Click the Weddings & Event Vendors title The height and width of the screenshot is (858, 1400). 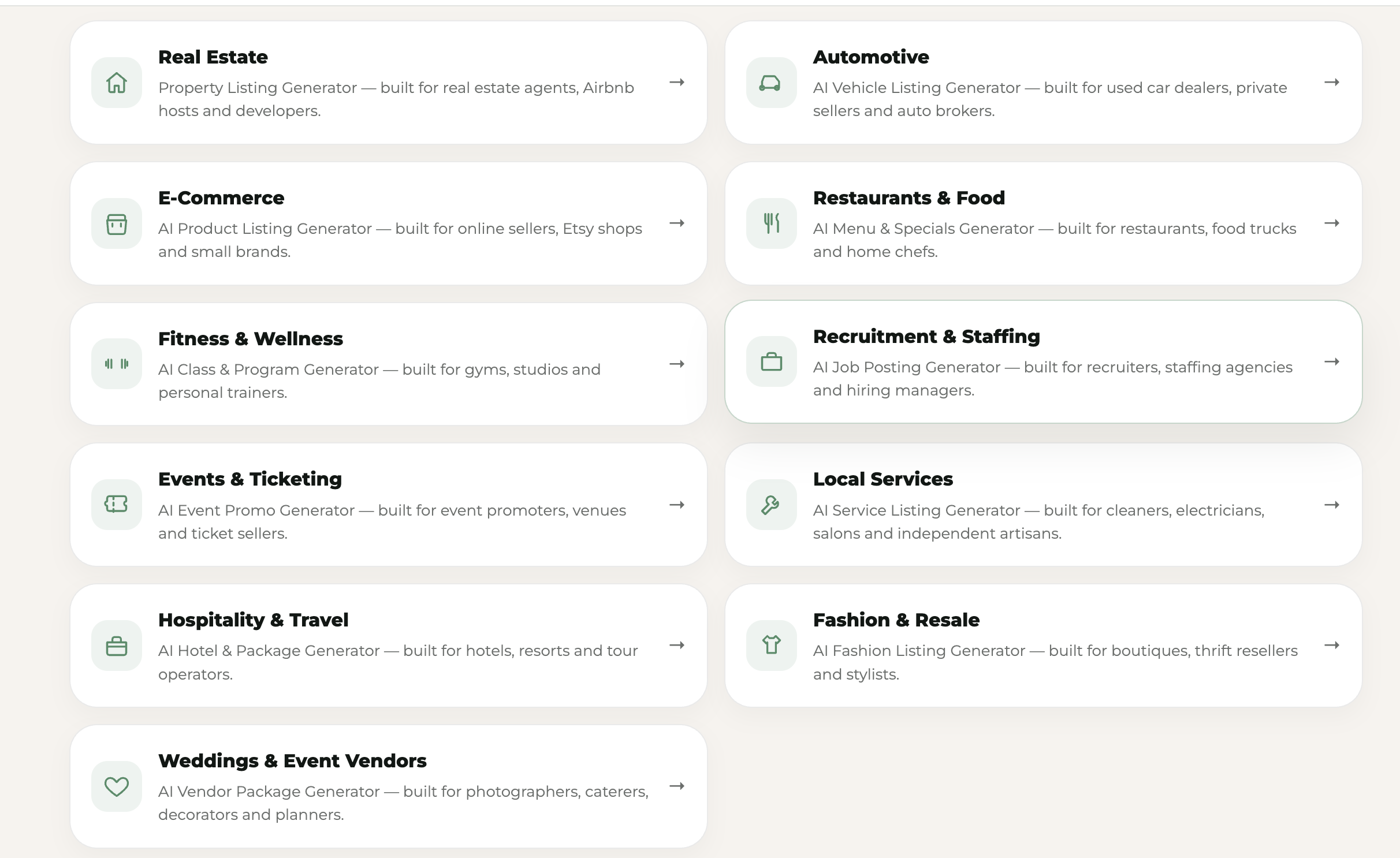(x=292, y=761)
